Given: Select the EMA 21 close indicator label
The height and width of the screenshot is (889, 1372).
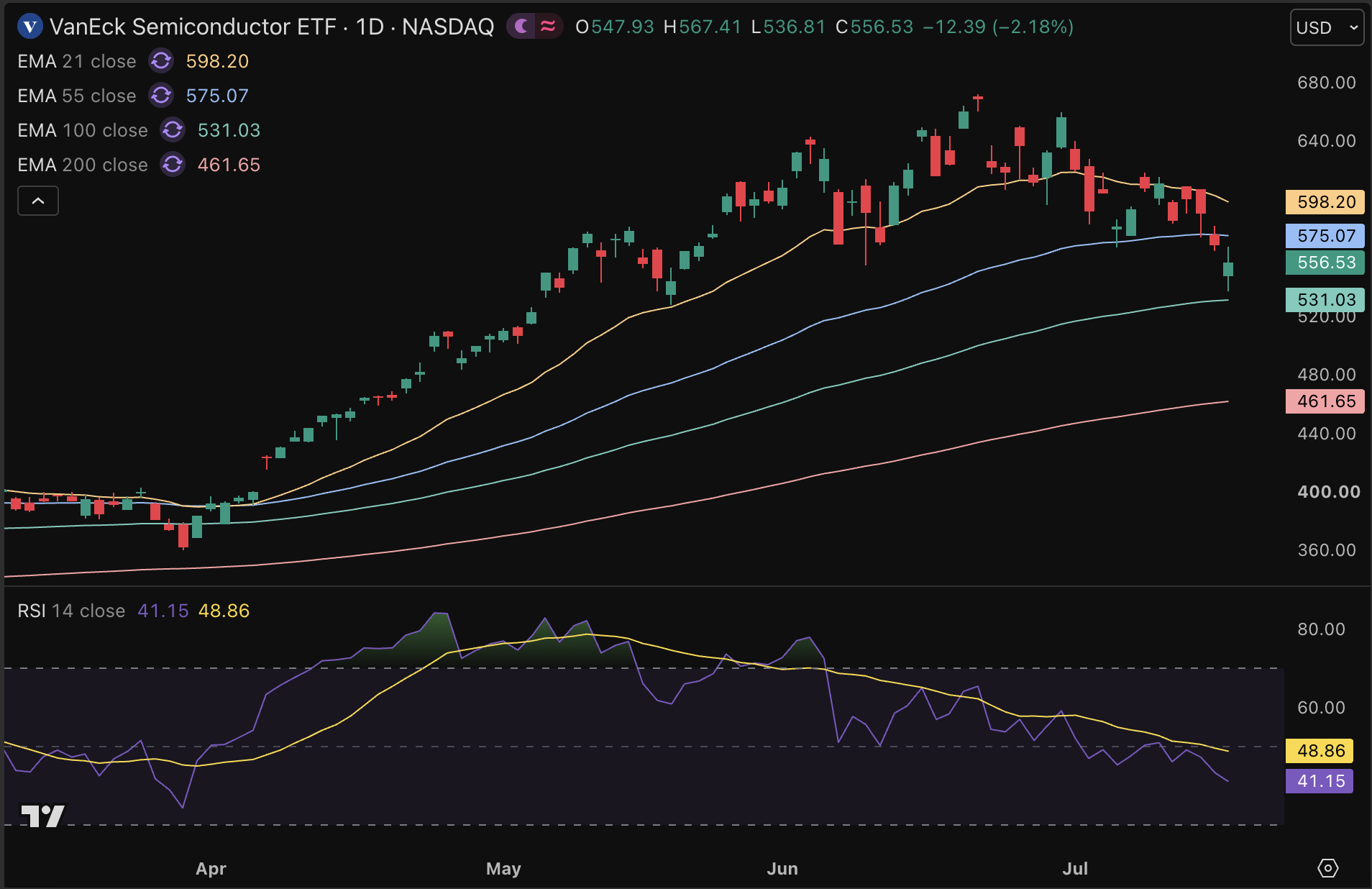Looking at the screenshot, I should [x=77, y=61].
